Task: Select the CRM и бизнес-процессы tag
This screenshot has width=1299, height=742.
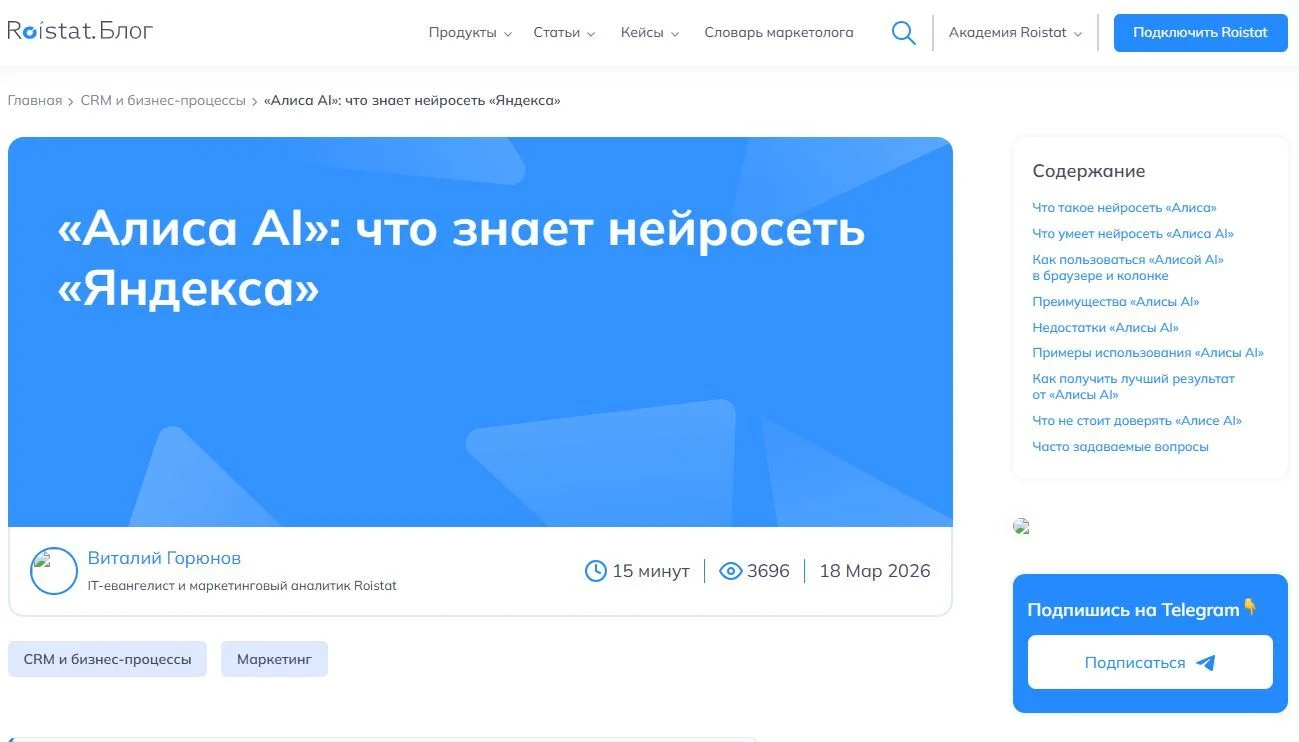Action: pos(107,659)
